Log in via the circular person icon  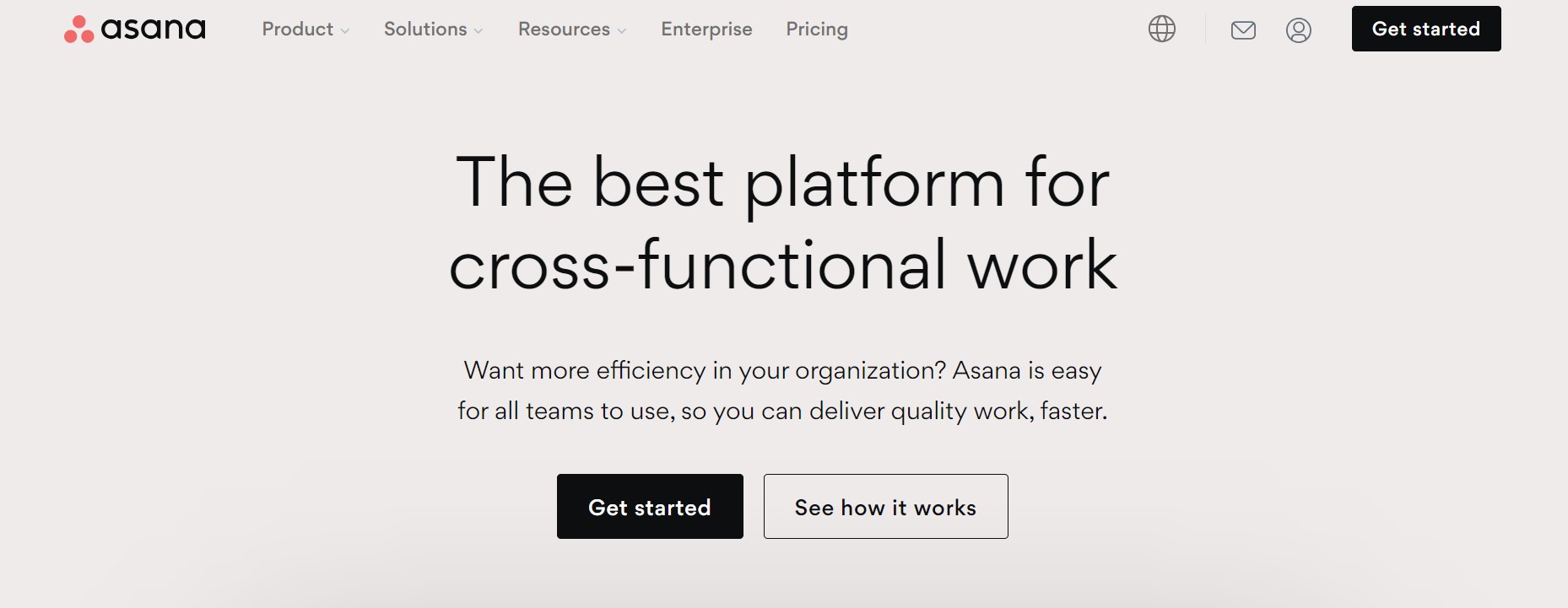(1299, 30)
